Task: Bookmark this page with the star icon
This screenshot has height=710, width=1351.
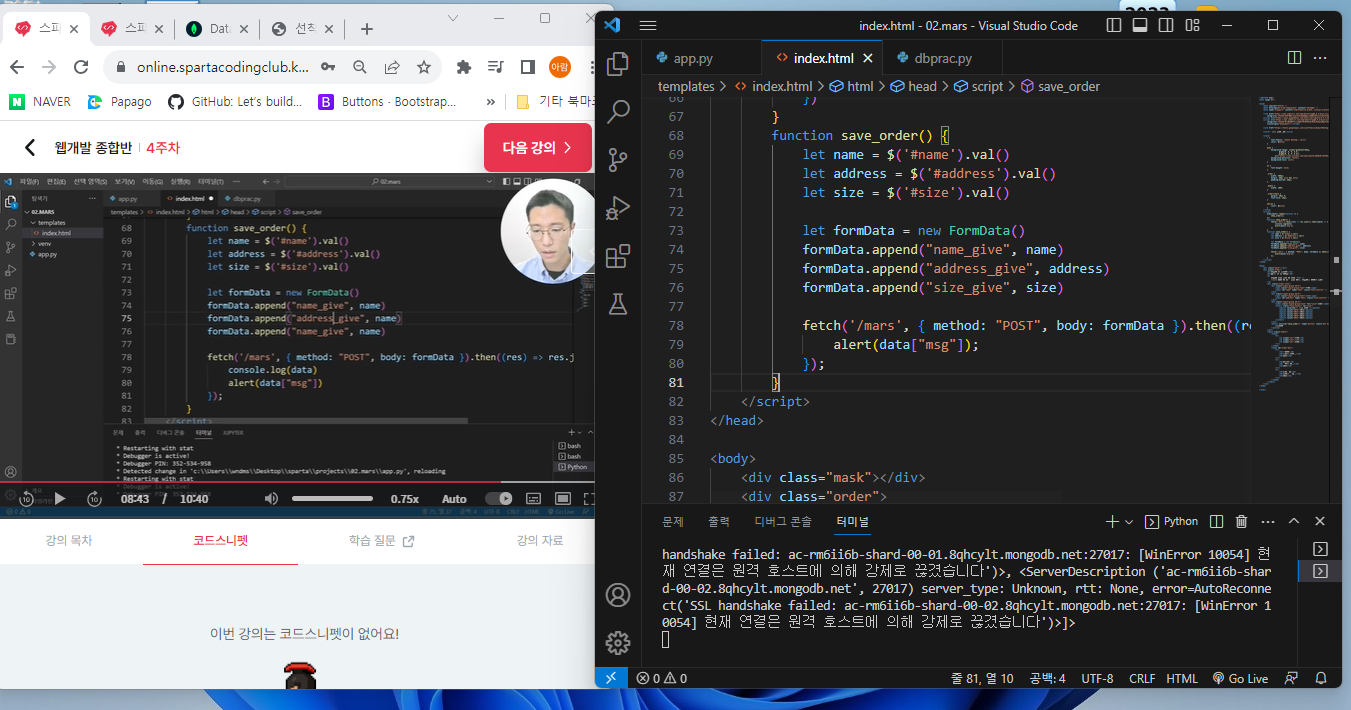Action: pos(424,67)
